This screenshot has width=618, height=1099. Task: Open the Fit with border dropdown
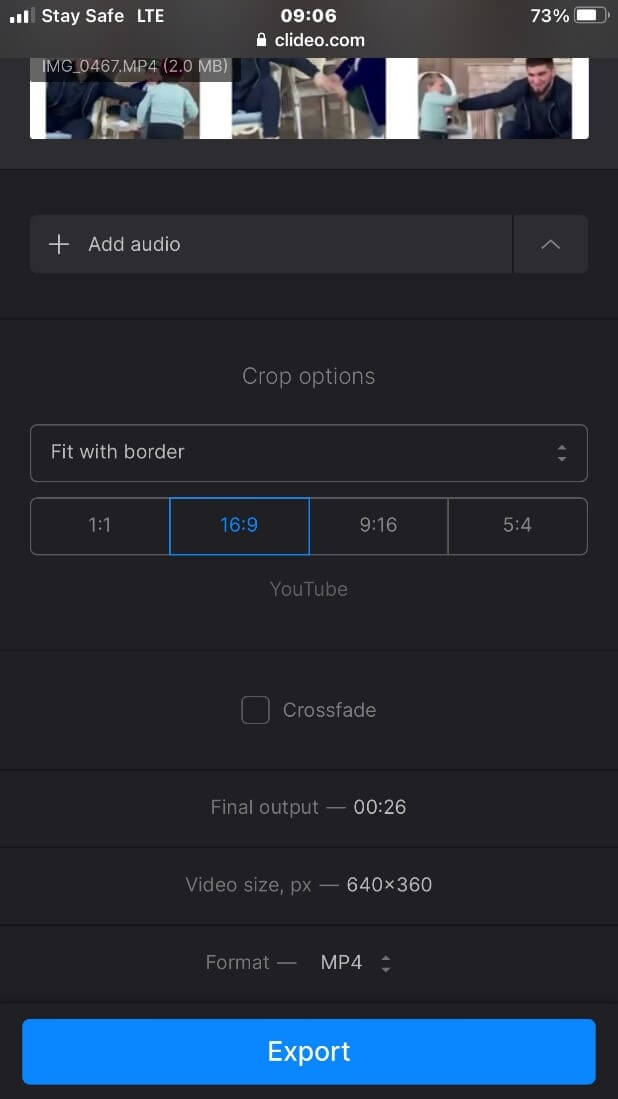click(308, 453)
